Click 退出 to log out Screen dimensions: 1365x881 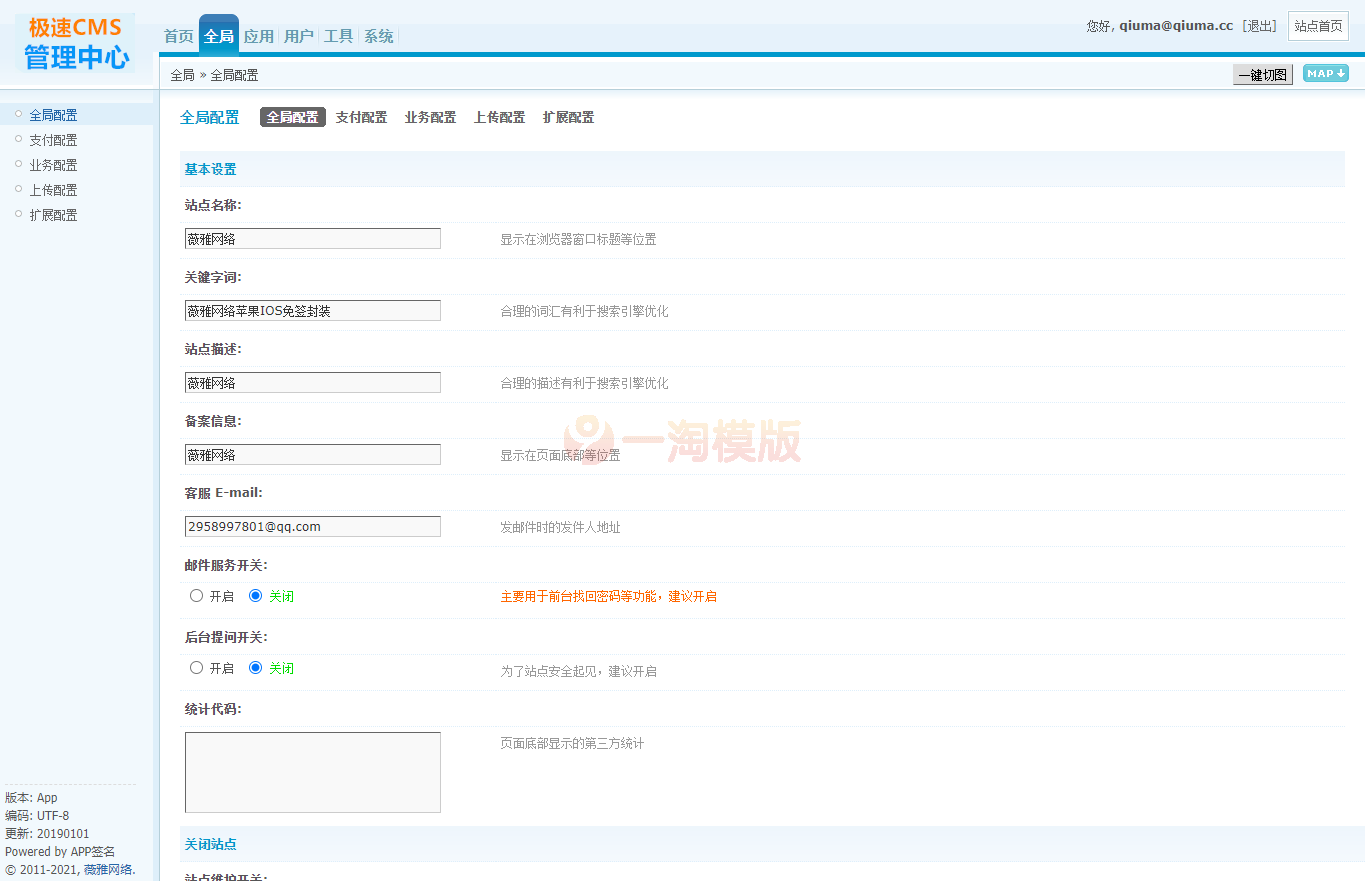(x=1259, y=25)
